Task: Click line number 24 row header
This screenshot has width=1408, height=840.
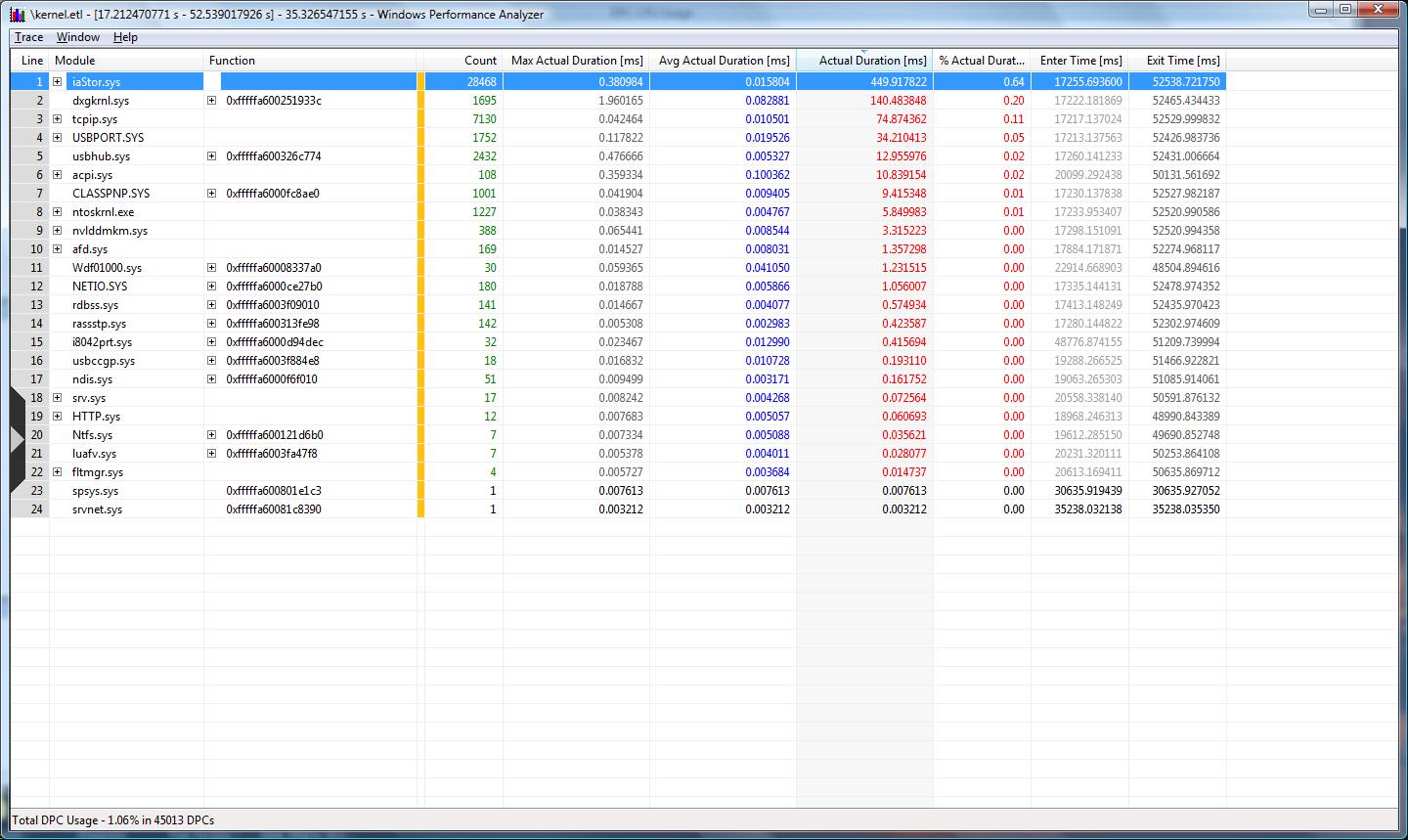Action: pyautogui.click(x=30, y=509)
